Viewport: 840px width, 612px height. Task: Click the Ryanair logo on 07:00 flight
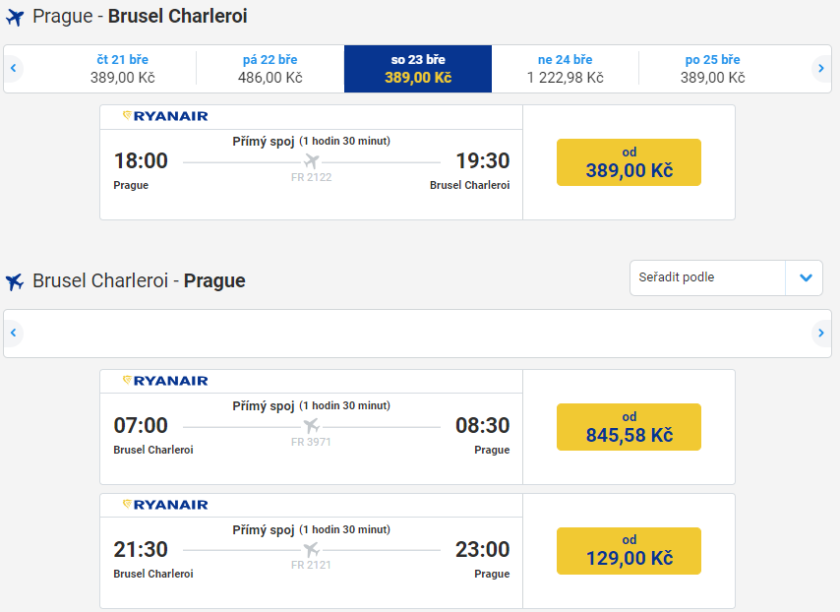click(165, 381)
